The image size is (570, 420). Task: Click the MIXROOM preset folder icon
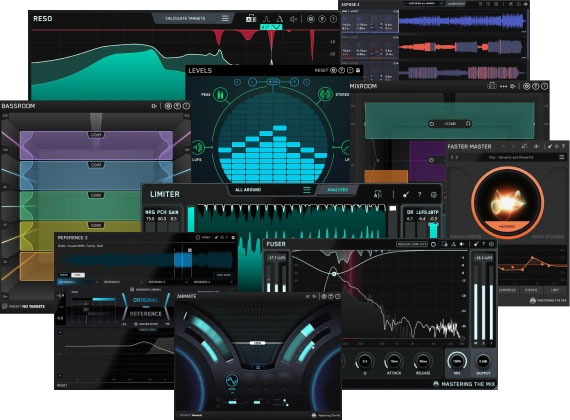click(491, 86)
